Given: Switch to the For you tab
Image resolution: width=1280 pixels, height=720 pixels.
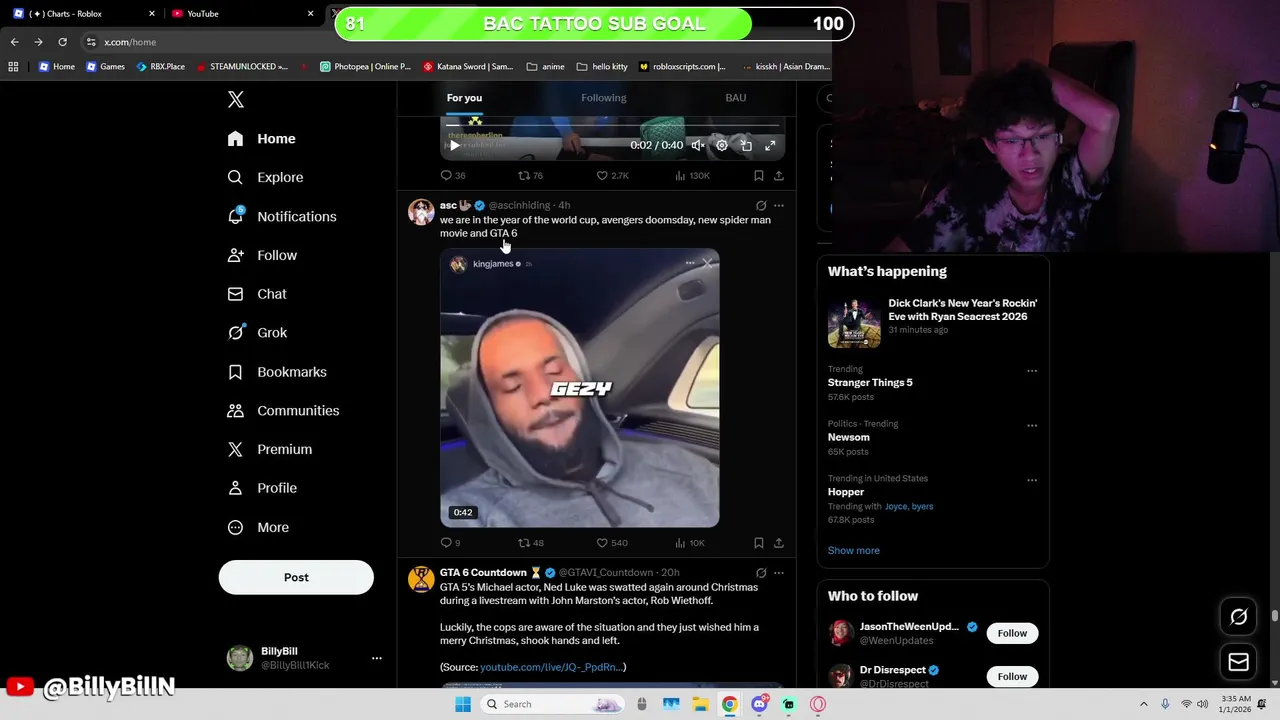Looking at the screenshot, I should (x=464, y=98).
